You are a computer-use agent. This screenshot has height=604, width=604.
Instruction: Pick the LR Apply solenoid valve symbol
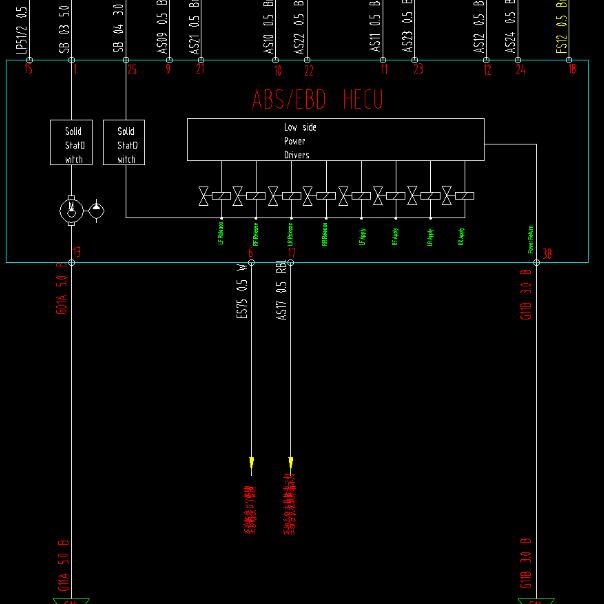424,196
